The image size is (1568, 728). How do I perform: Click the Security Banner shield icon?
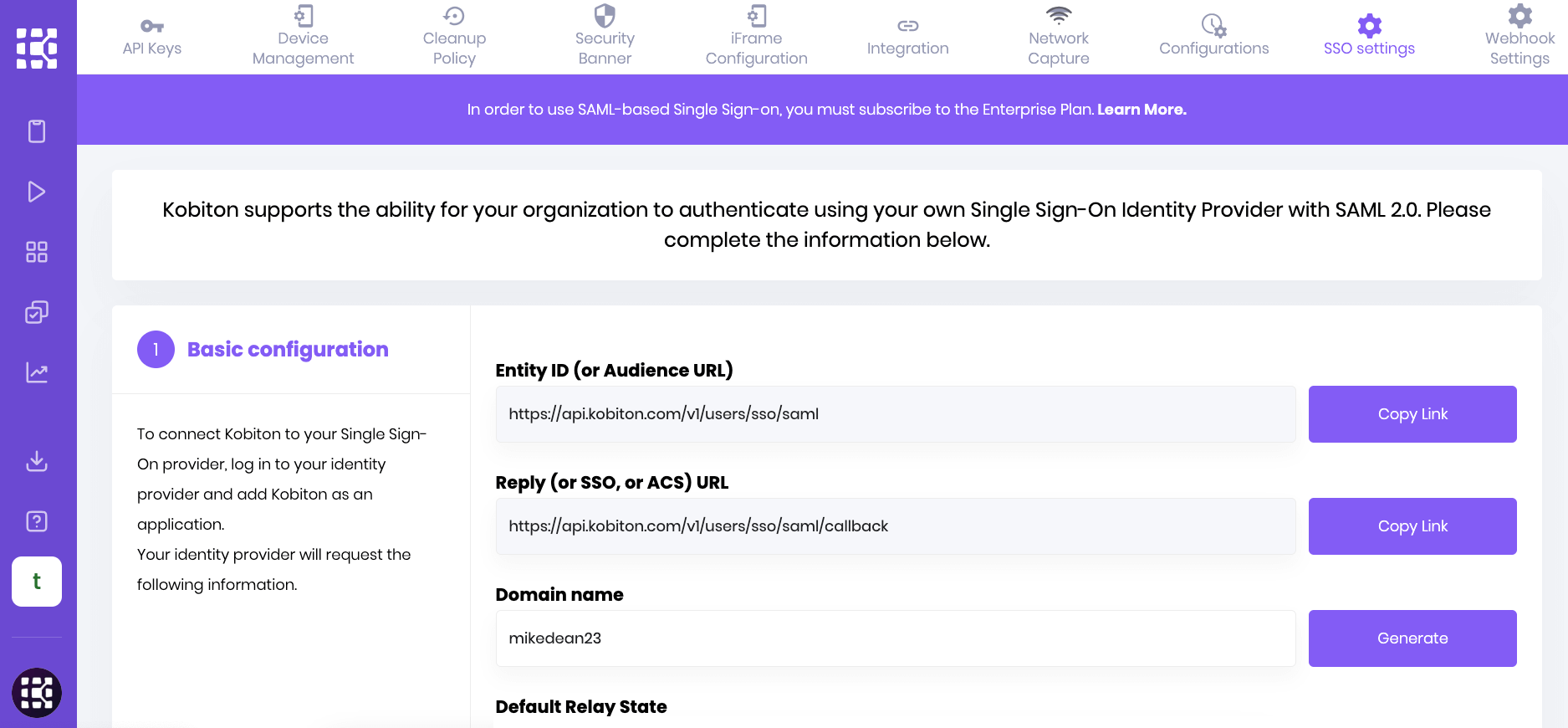point(605,16)
